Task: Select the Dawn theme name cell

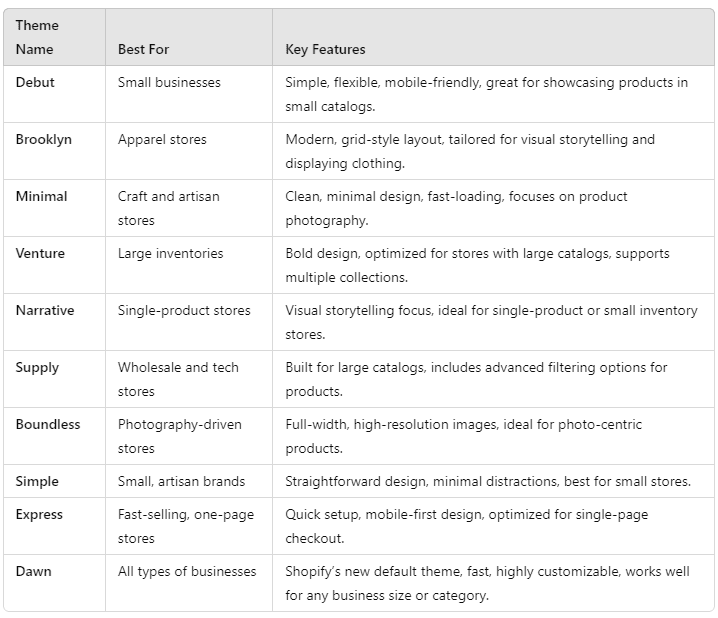Action: pos(34,571)
